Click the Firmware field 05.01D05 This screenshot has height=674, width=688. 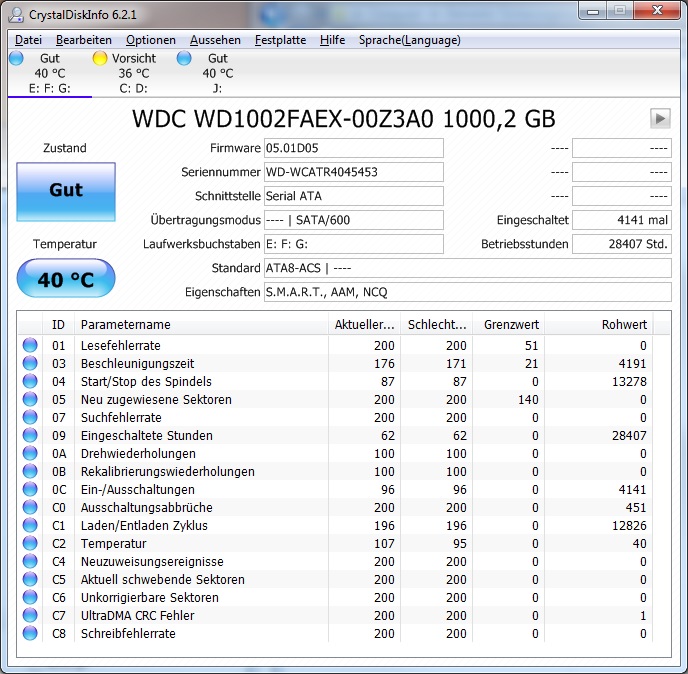[x=354, y=148]
